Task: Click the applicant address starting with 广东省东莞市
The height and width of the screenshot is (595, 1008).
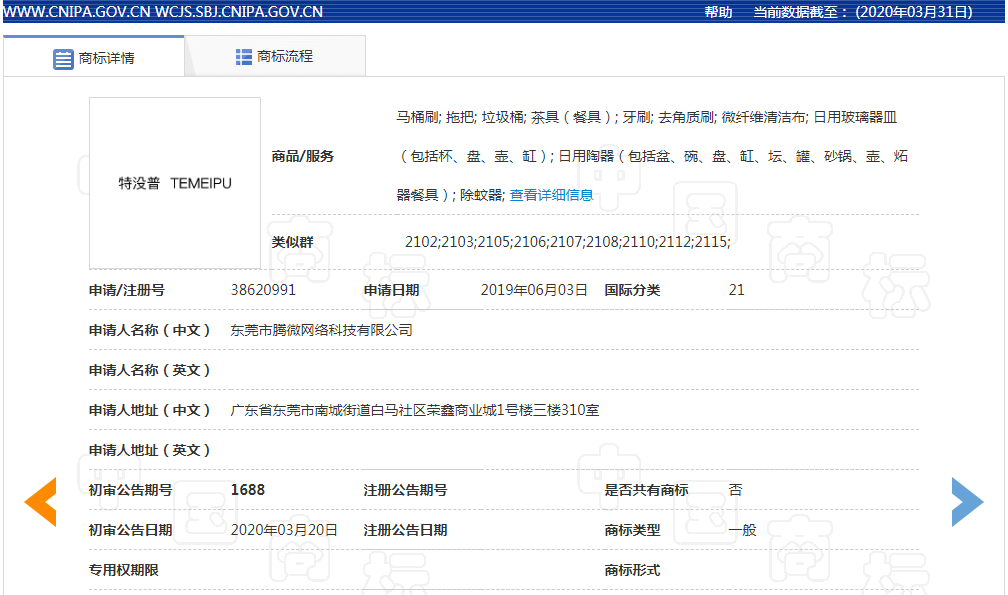Action: tap(415, 410)
